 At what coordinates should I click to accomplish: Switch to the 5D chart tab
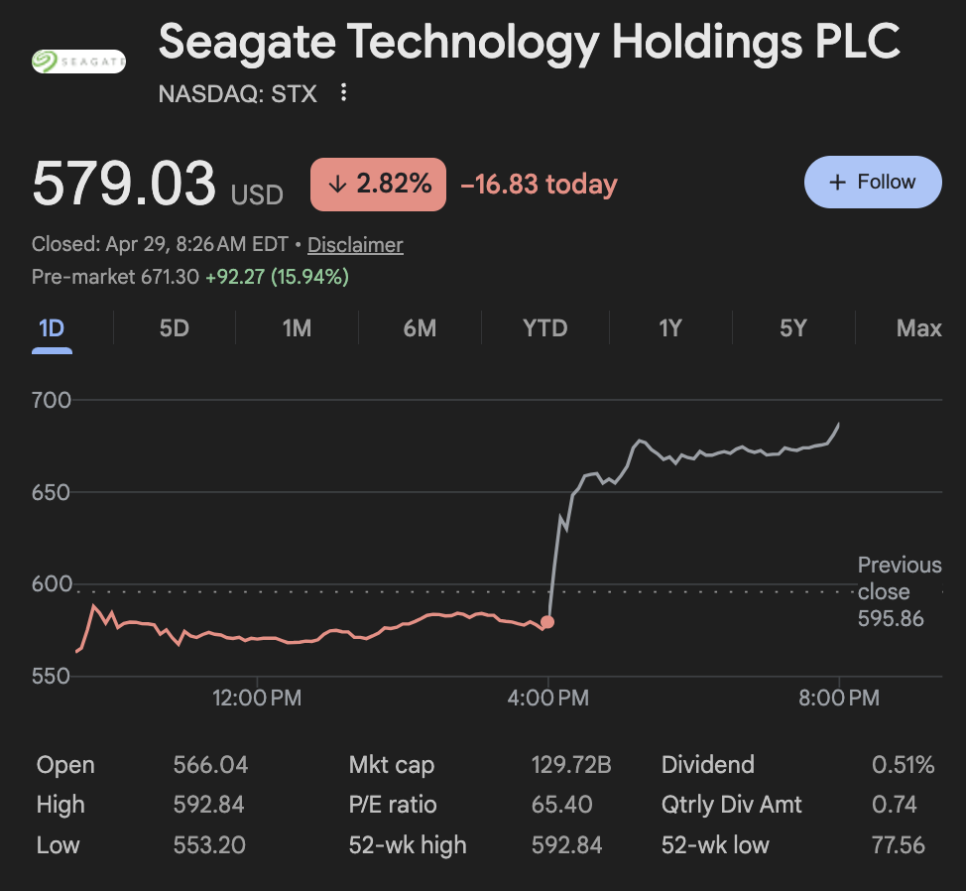pyautogui.click(x=174, y=328)
